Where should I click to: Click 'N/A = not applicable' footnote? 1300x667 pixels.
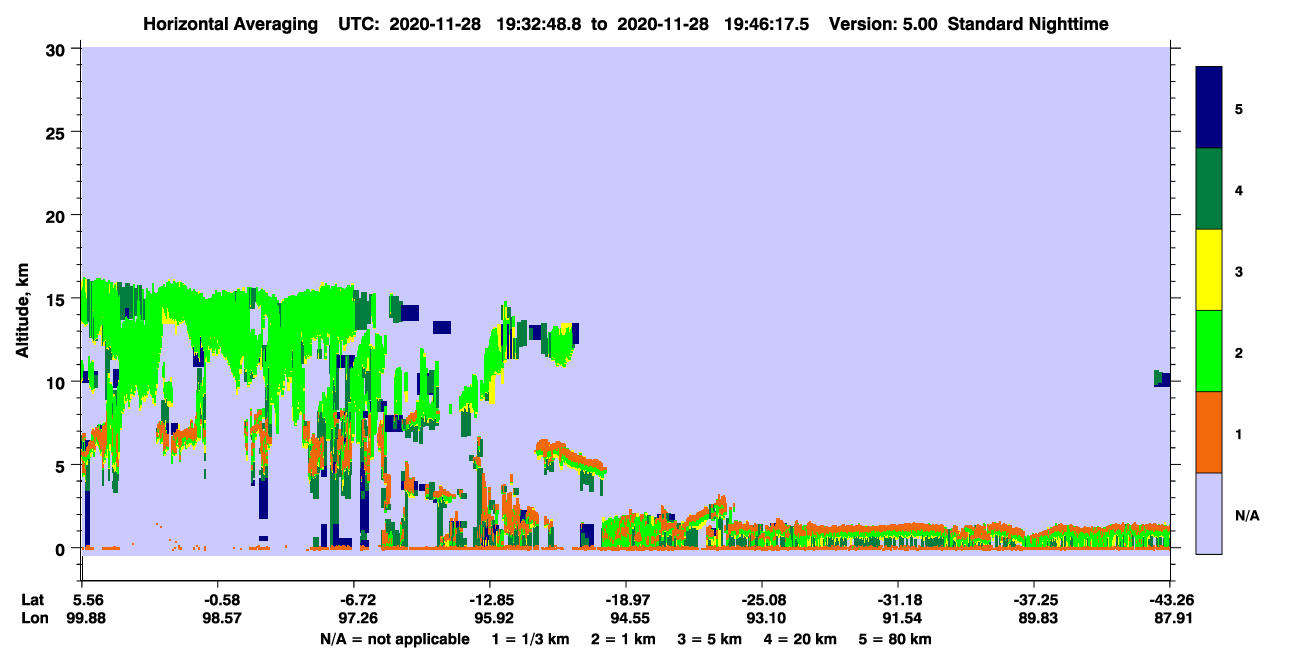click(x=395, y=639)
